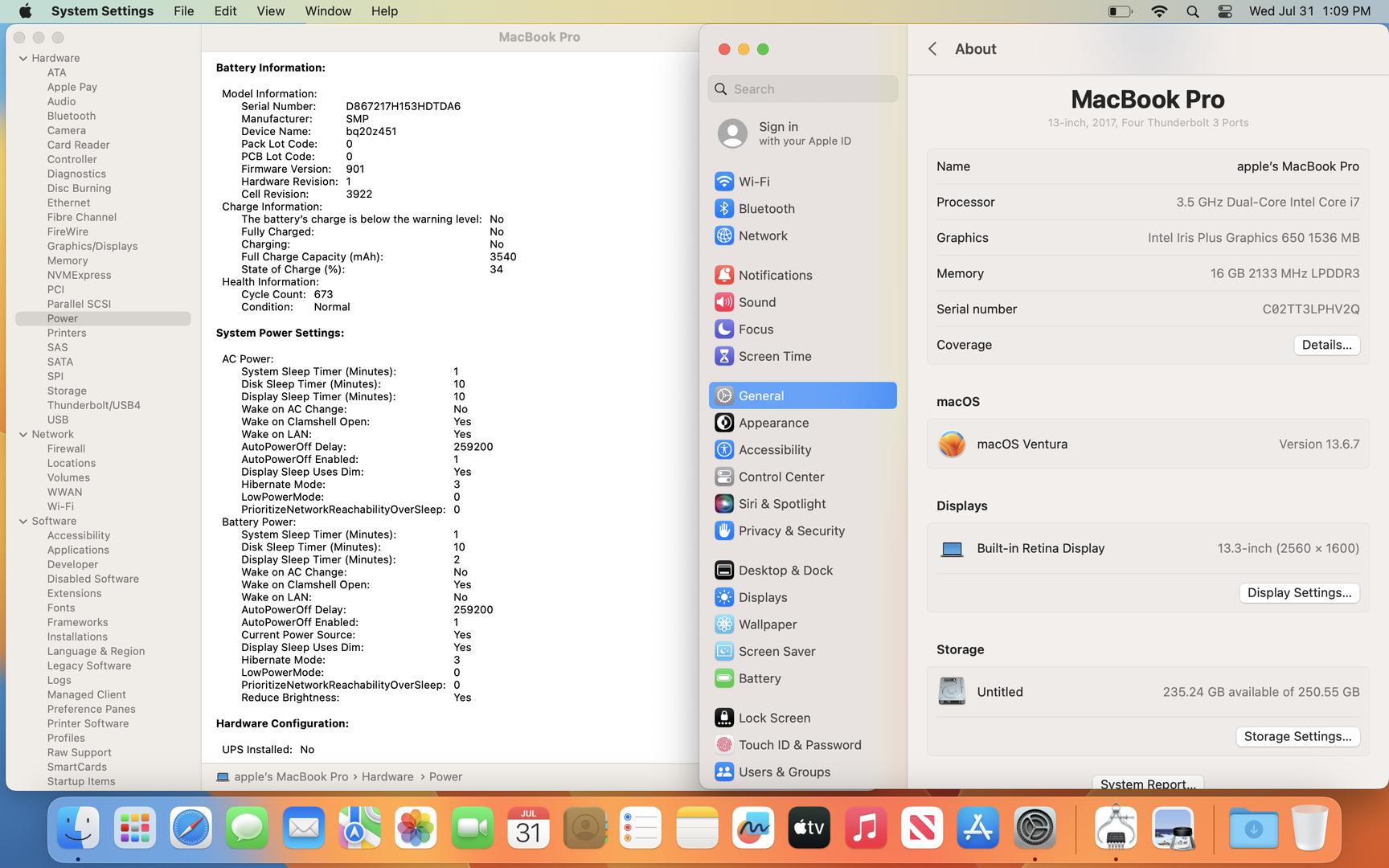Select Network in System Settings sidebar
The width and height of the screenshot is (1389, 868).
[x=802, y=235]
